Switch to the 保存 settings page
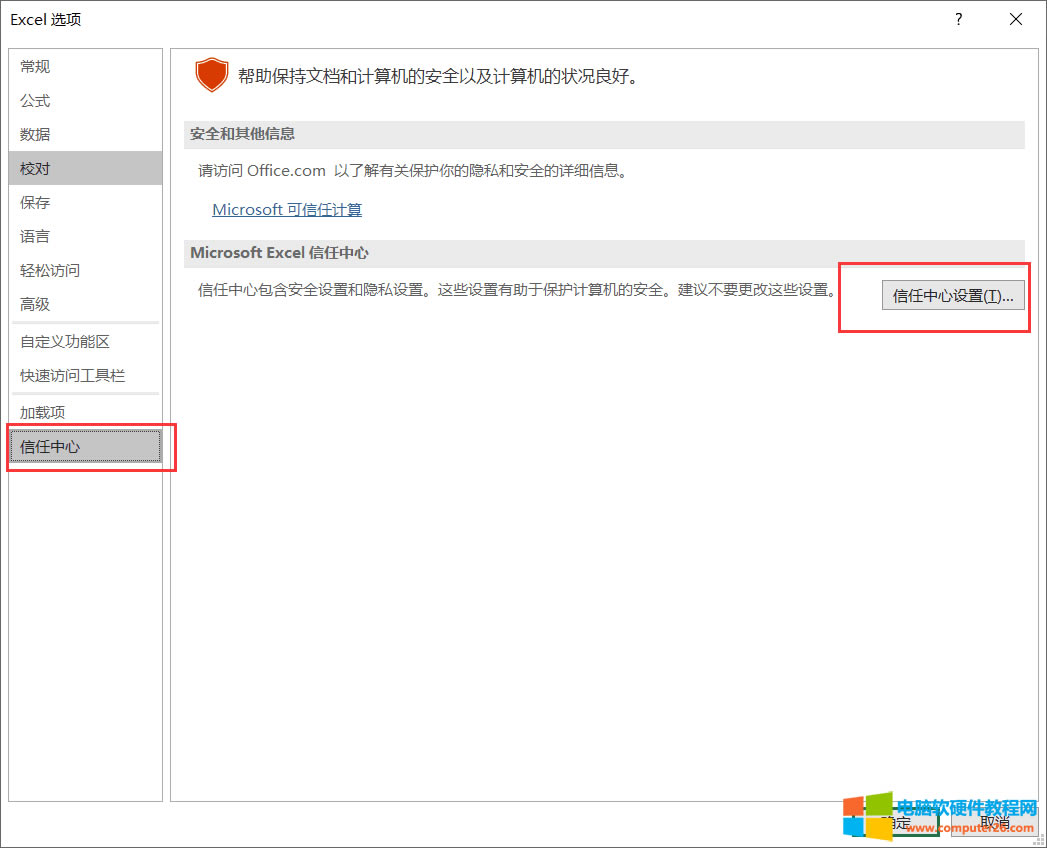 (x=34, y=202)
